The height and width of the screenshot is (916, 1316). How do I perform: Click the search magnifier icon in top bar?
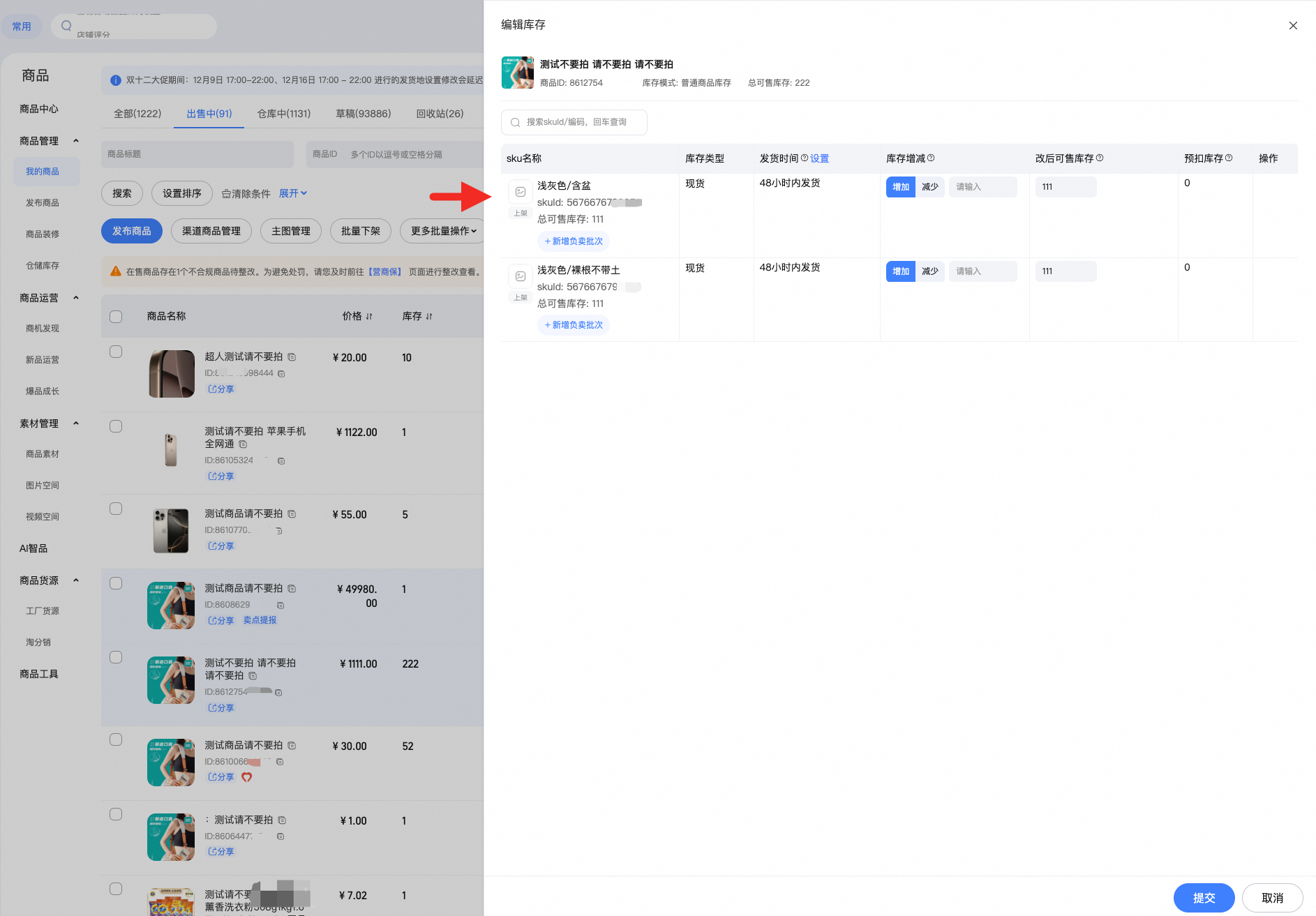click(x=66, y=26)
